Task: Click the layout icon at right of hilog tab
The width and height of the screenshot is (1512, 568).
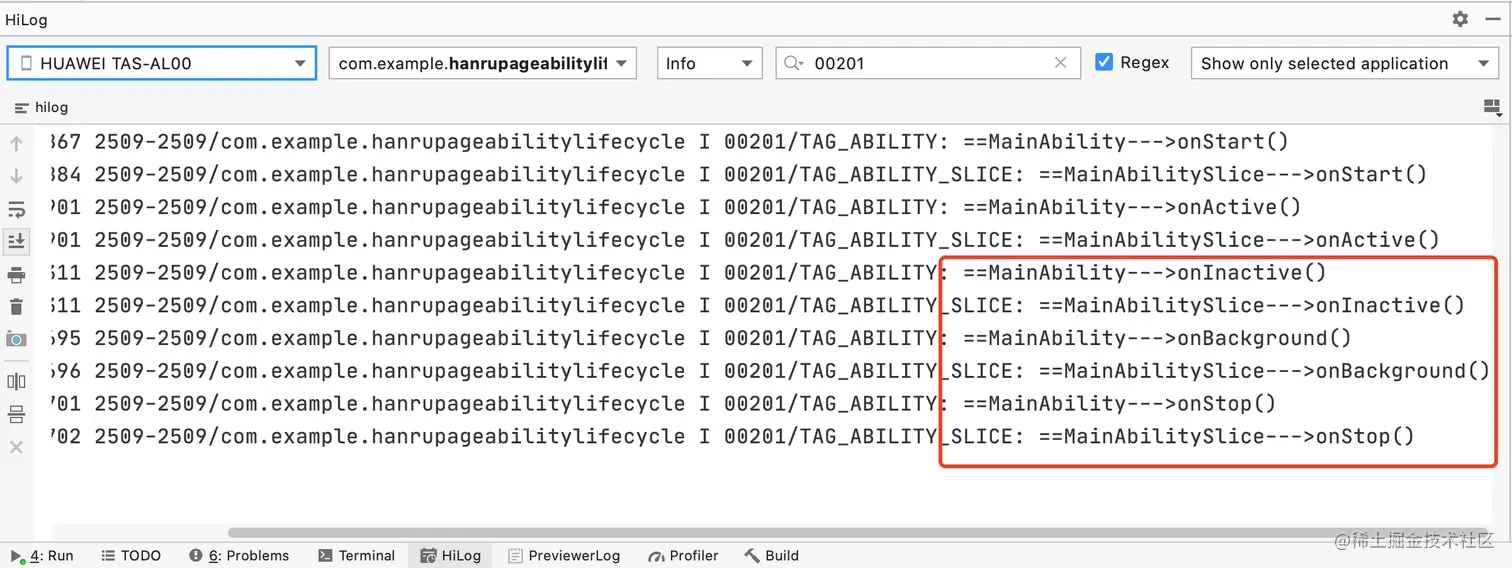Action: (1492, 107)
